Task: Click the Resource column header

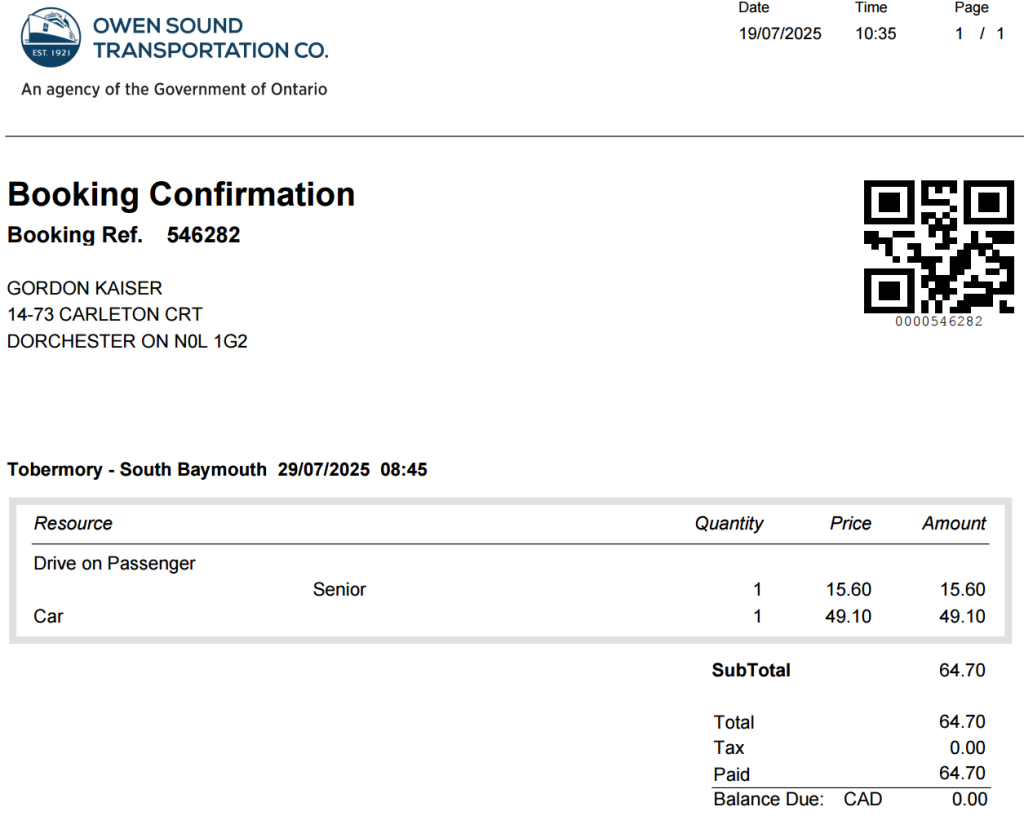Action: [x=73, y=523]
